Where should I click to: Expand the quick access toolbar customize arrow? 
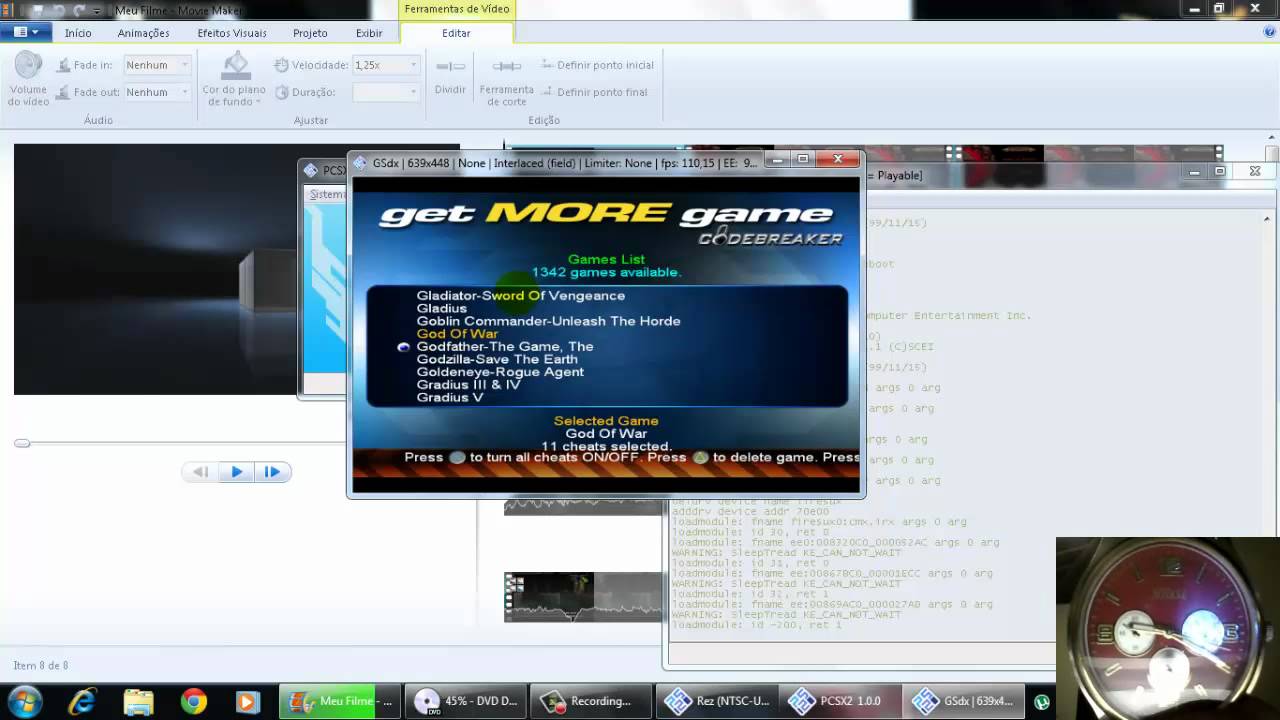[99, 9]
